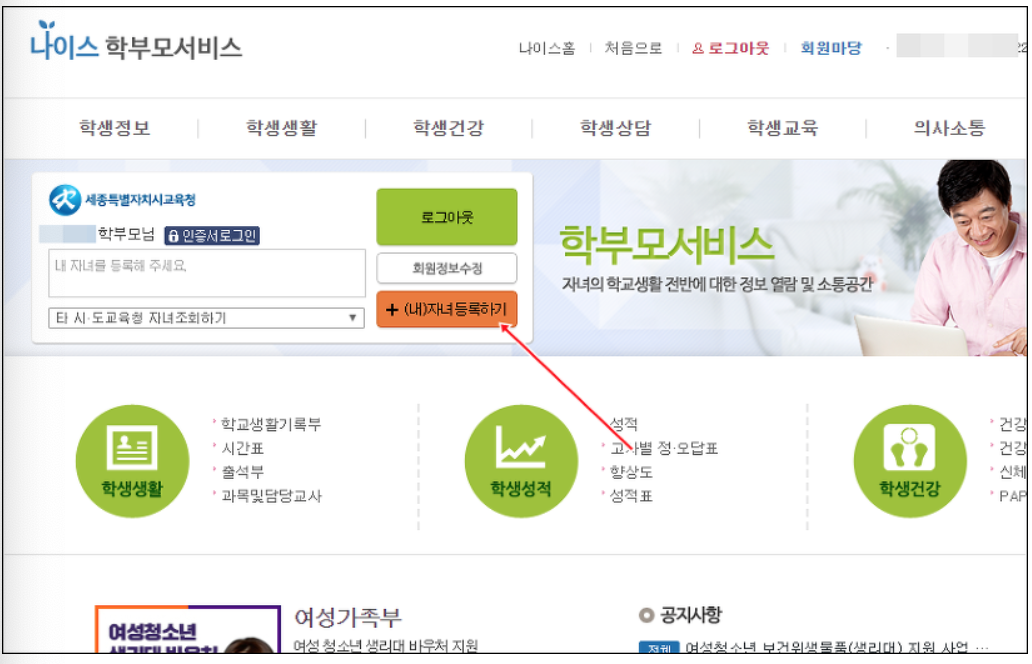Click the 처음으로 link
The image size is (1032, 664).
point(633,48)
